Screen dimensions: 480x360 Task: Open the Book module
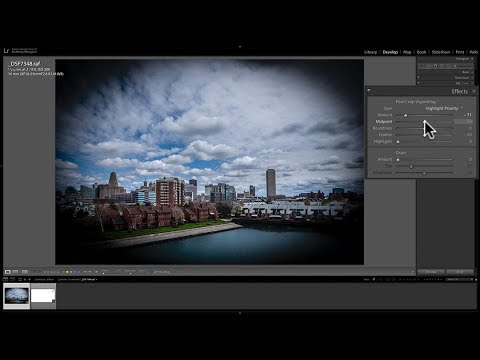(x=421, y=52)
